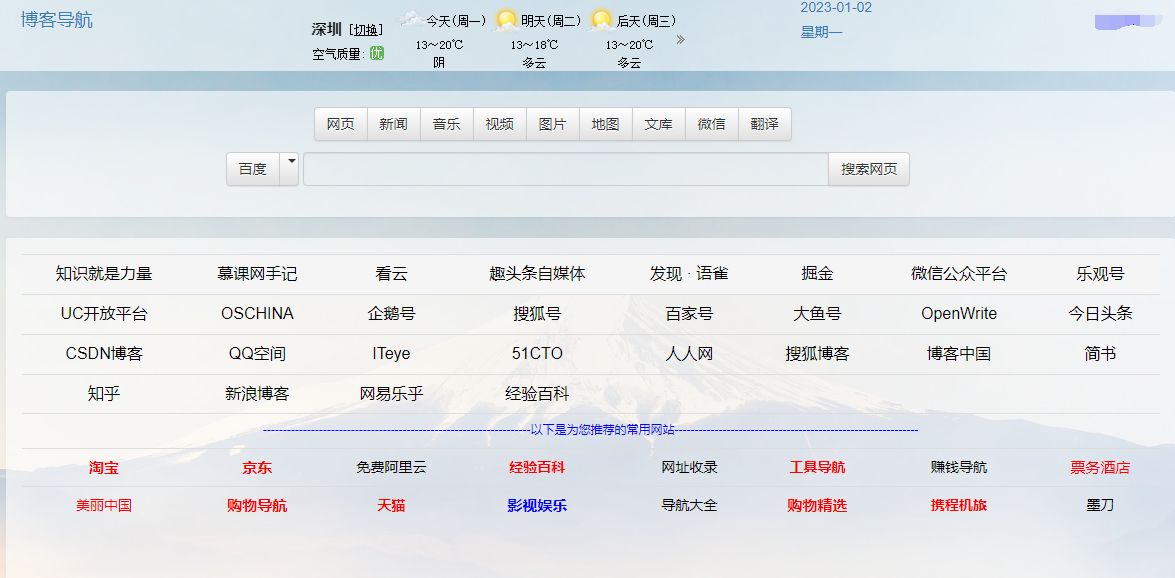Open the 网址收录 link
Viewport: 1175px width, 578px height.
(689, 468)
